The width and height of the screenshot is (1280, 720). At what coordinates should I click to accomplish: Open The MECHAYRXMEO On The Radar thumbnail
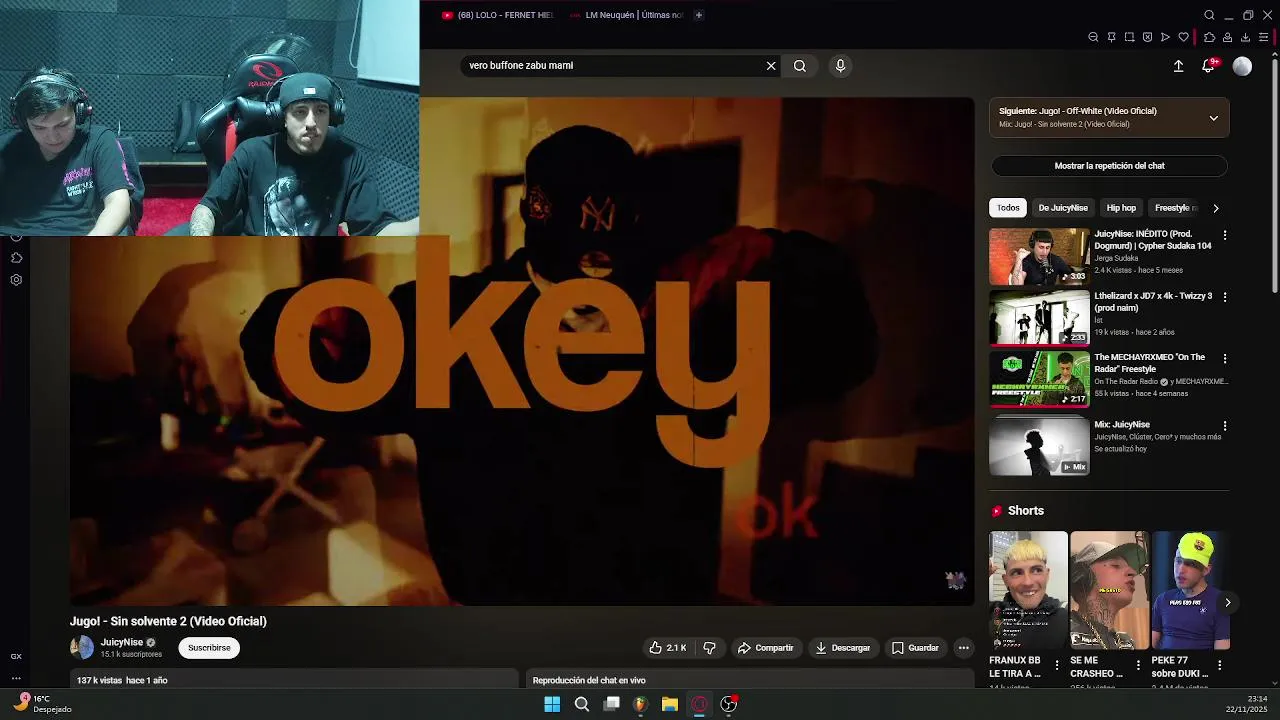1039,380
